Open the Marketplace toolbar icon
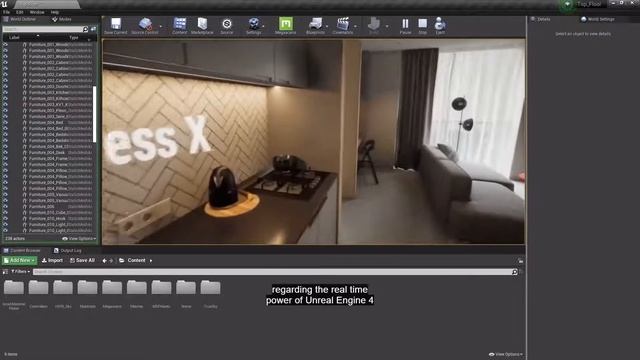Image resolution: width=640 pixels, height=360 pixels. (x=202, y=24)
